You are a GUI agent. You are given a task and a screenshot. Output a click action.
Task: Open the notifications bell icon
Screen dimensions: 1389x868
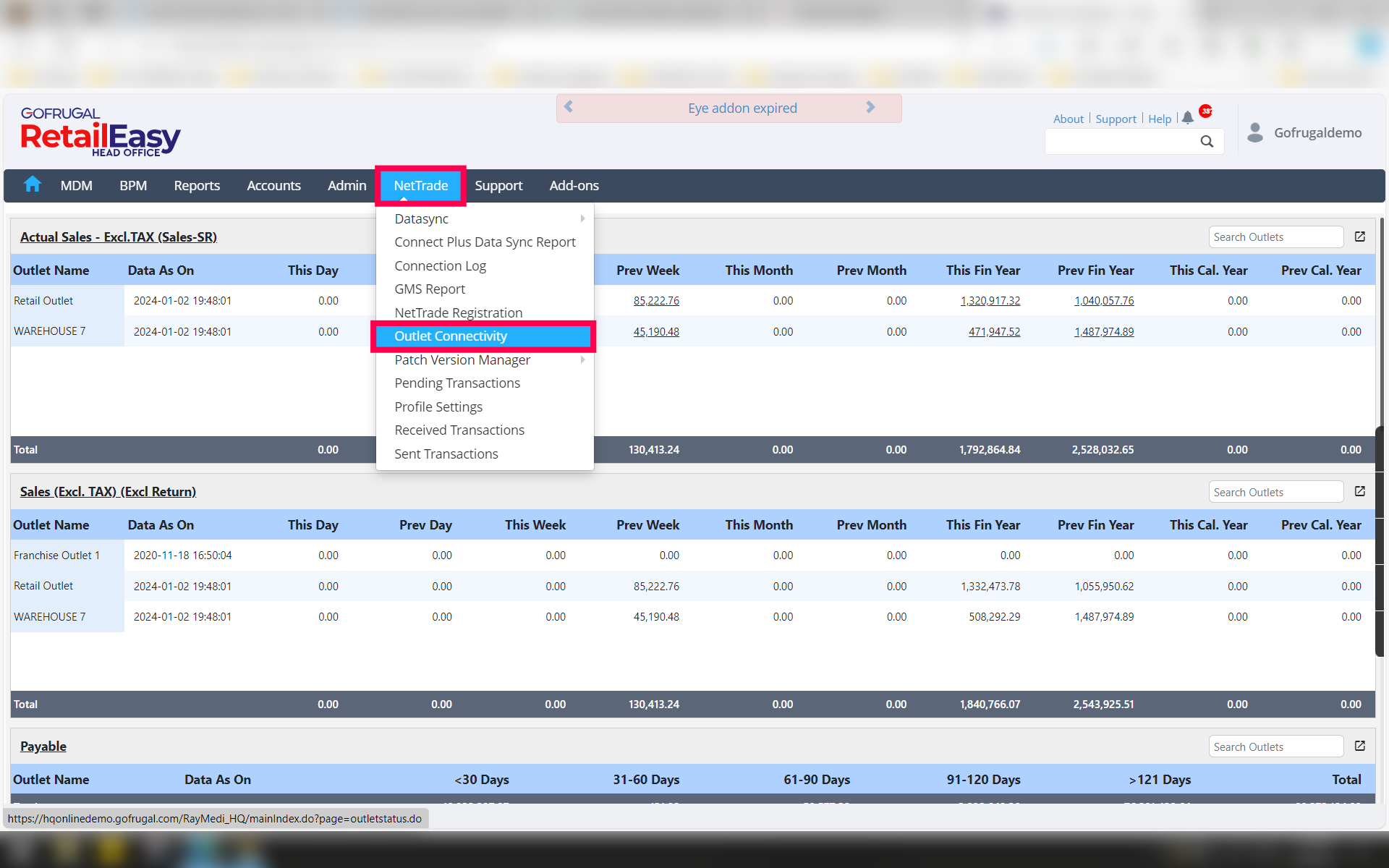point(1187,118)
